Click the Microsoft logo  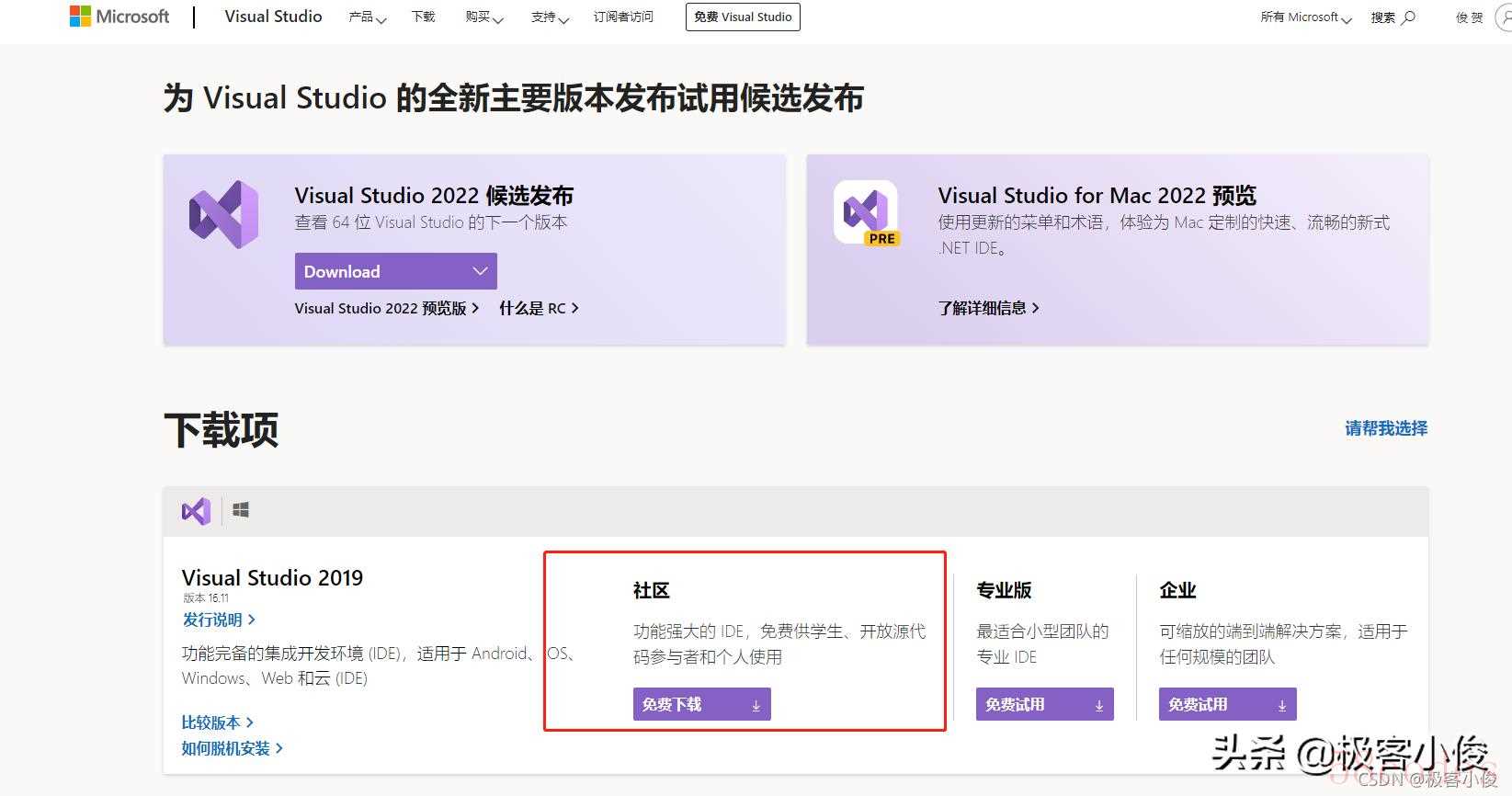(x=119, y=17)
